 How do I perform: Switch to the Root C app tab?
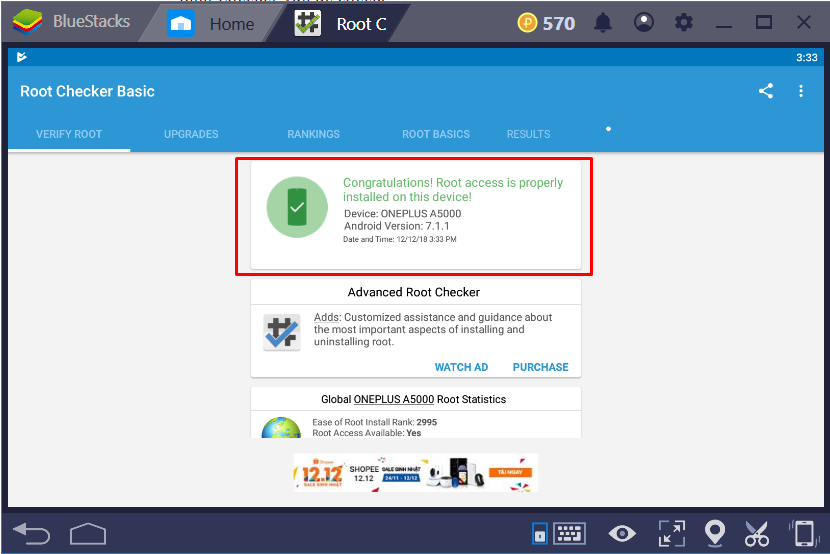click(340, 24)
